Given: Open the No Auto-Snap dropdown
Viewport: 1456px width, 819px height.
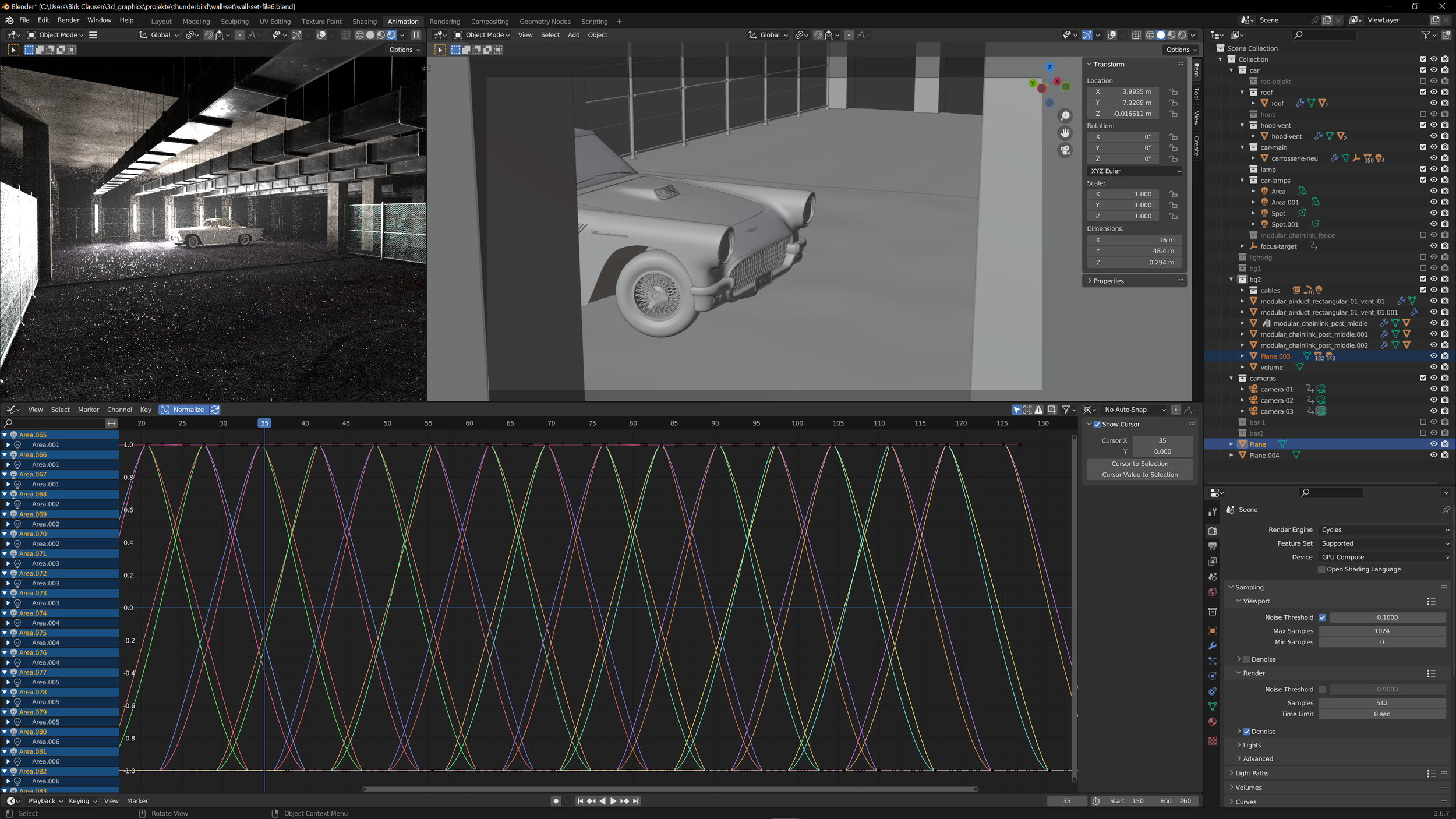Looking at the screenshot, I should click(1134, 409).
